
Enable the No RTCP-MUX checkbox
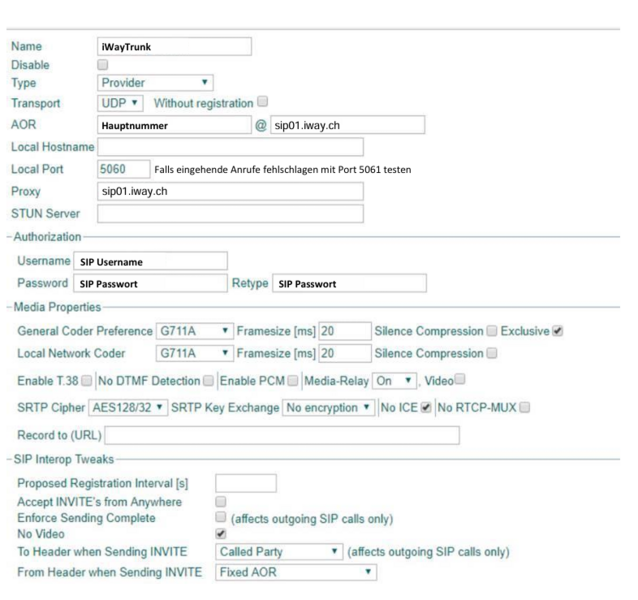pyautogui.click(x=525, y=407)
